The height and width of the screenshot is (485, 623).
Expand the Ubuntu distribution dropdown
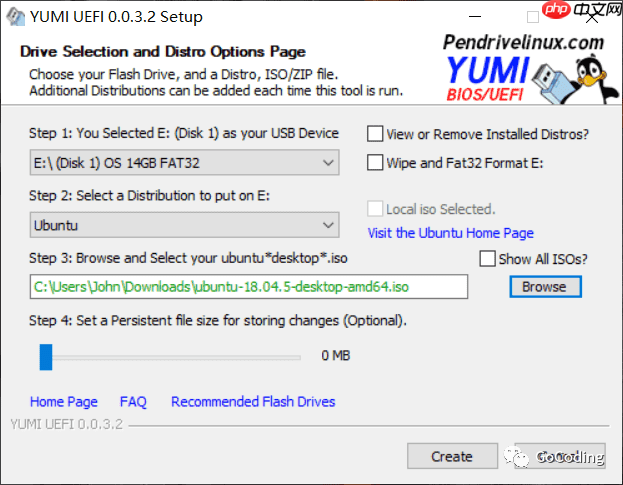(x=184, y=225)
